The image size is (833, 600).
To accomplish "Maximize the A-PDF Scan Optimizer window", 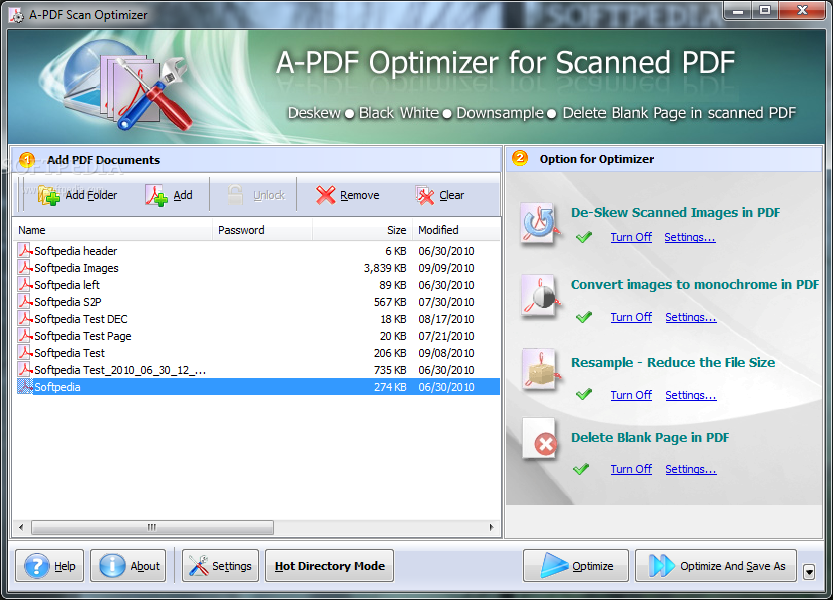I will pyautogui.click(x=765, y=11).
